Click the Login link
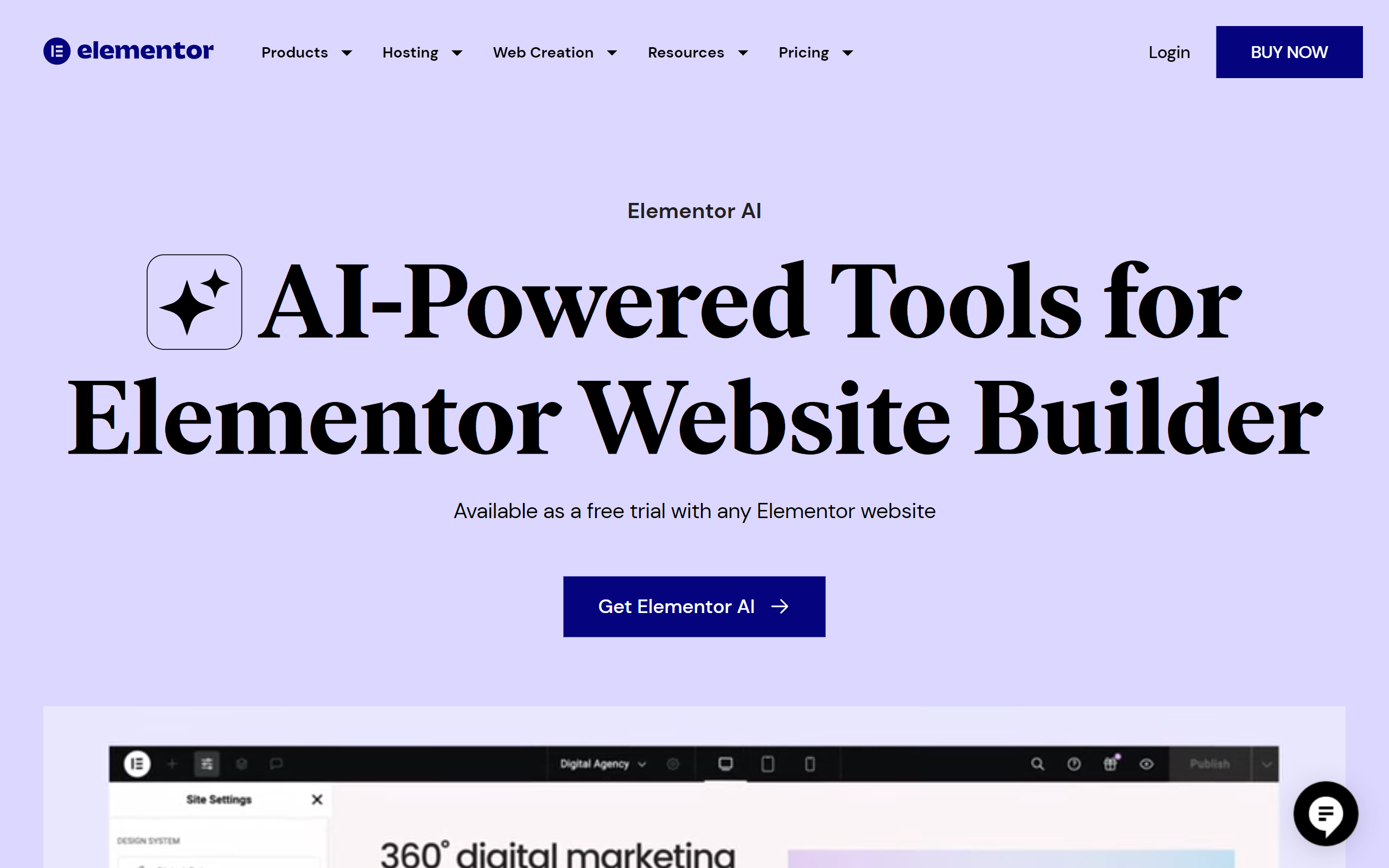The height and width of the screenshot is (868, 1389). click(x=1168, y=51)
